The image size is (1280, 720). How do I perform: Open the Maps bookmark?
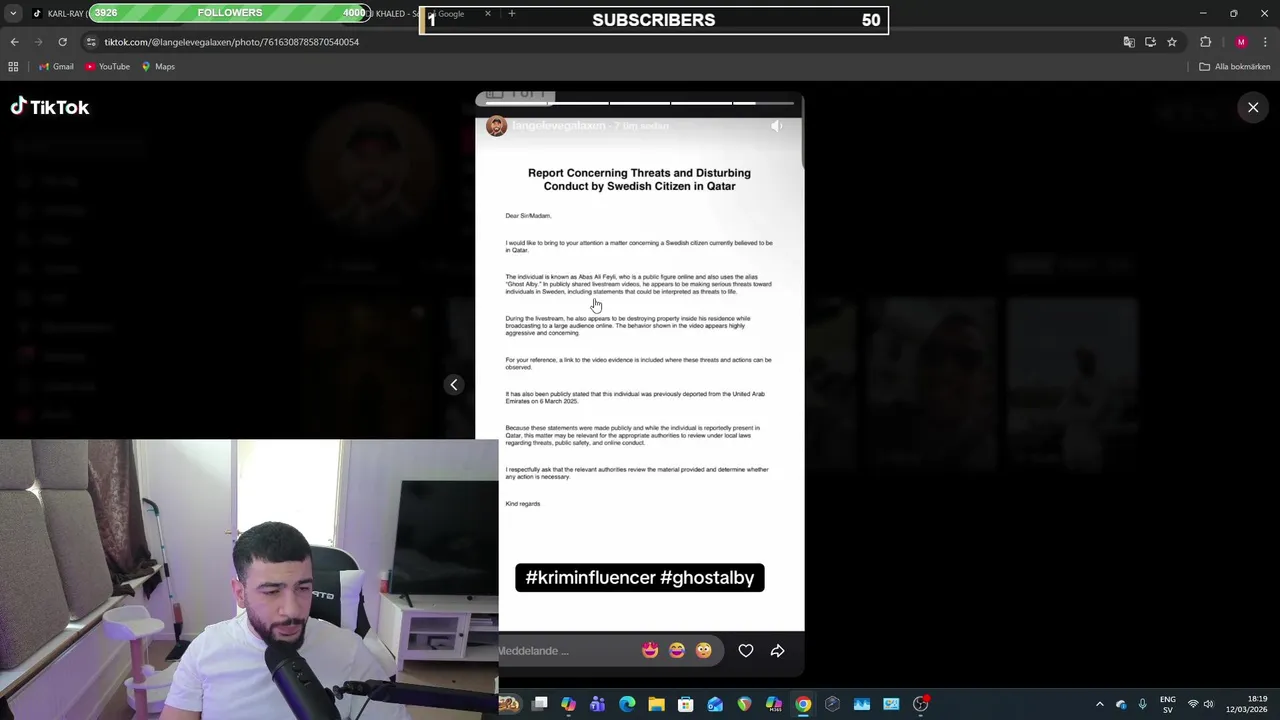(x=158, y=67)
